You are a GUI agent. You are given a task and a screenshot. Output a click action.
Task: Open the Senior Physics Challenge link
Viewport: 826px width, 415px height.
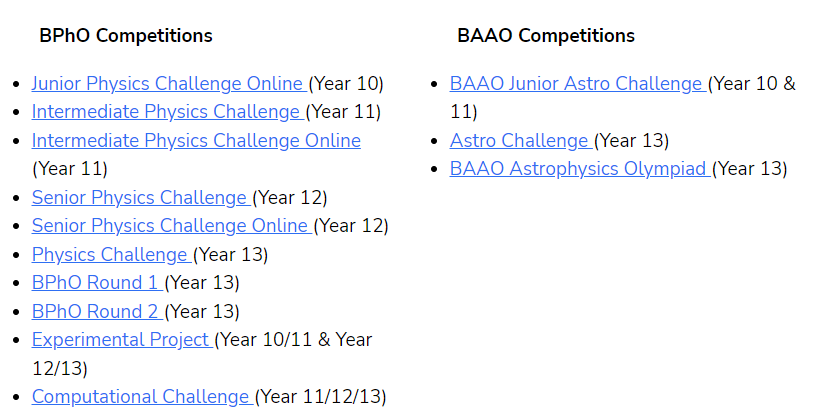pyautogui.click(x=141, y=197)
